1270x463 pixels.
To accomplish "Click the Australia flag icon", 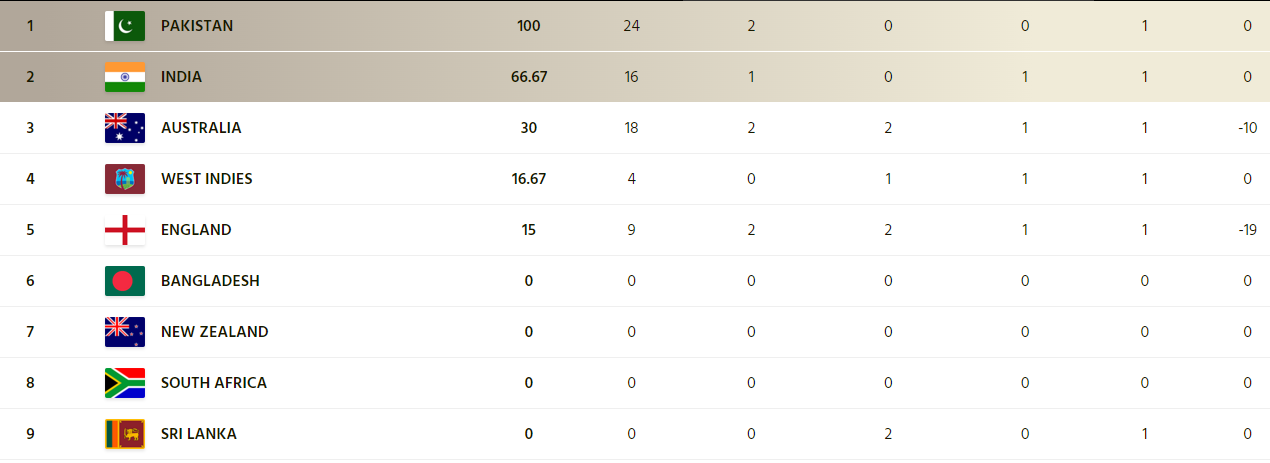I will click(x=125, y=128).
